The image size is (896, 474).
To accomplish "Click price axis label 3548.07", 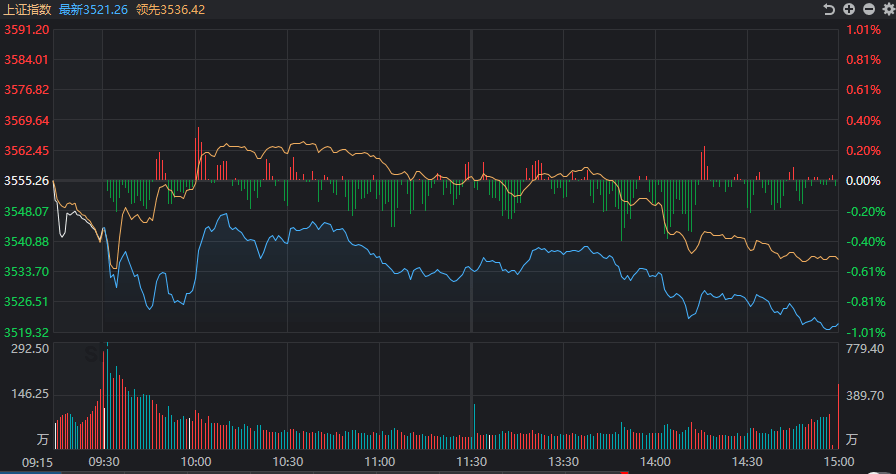I will 27,211.
